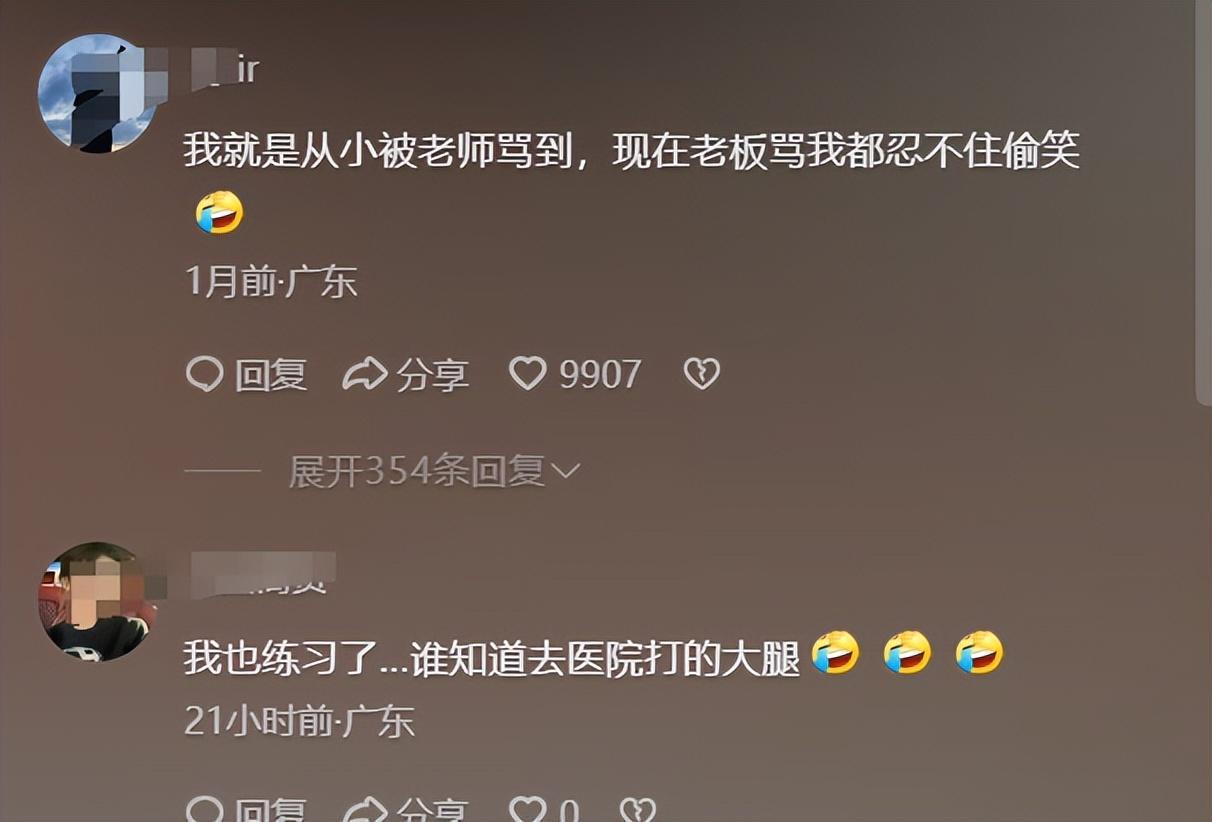Click the reply bubble icon under first comment

(x=205, y=375)
